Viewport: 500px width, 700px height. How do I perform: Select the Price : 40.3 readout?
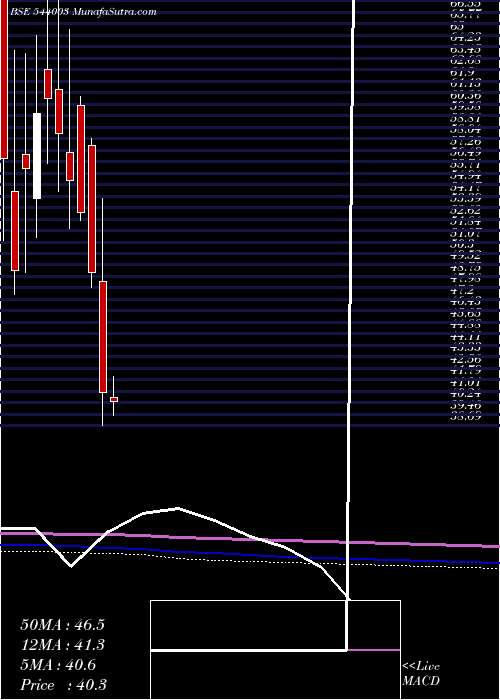point(63,685)
